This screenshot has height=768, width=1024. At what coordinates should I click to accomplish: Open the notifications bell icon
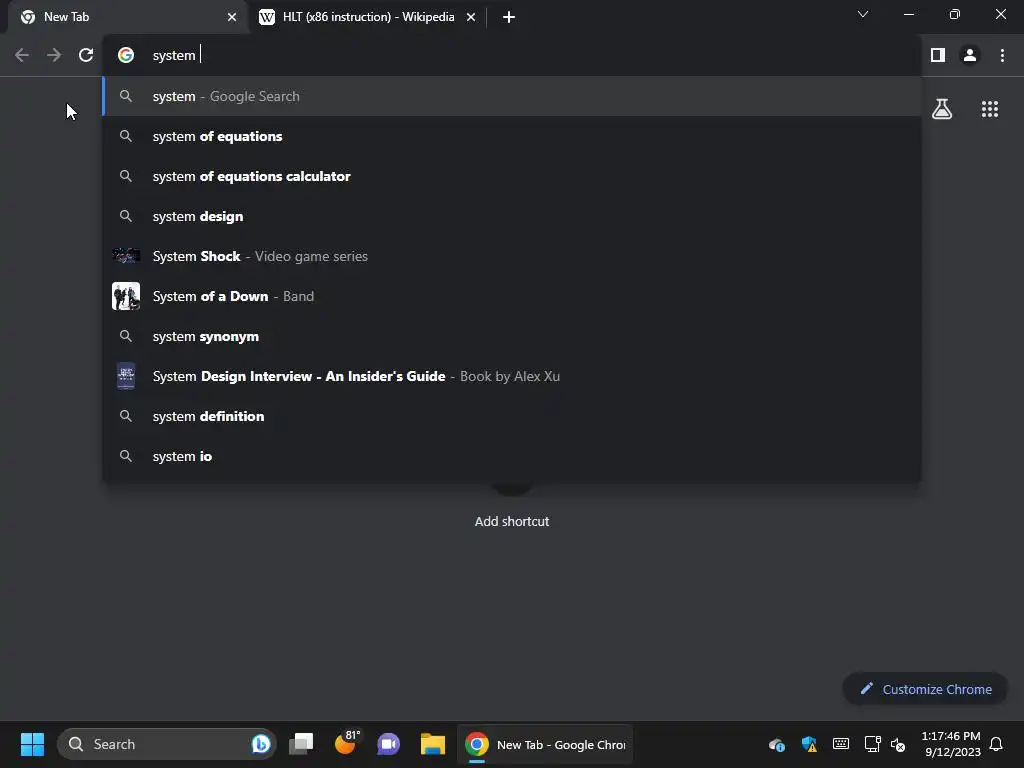tap(997, 744)
